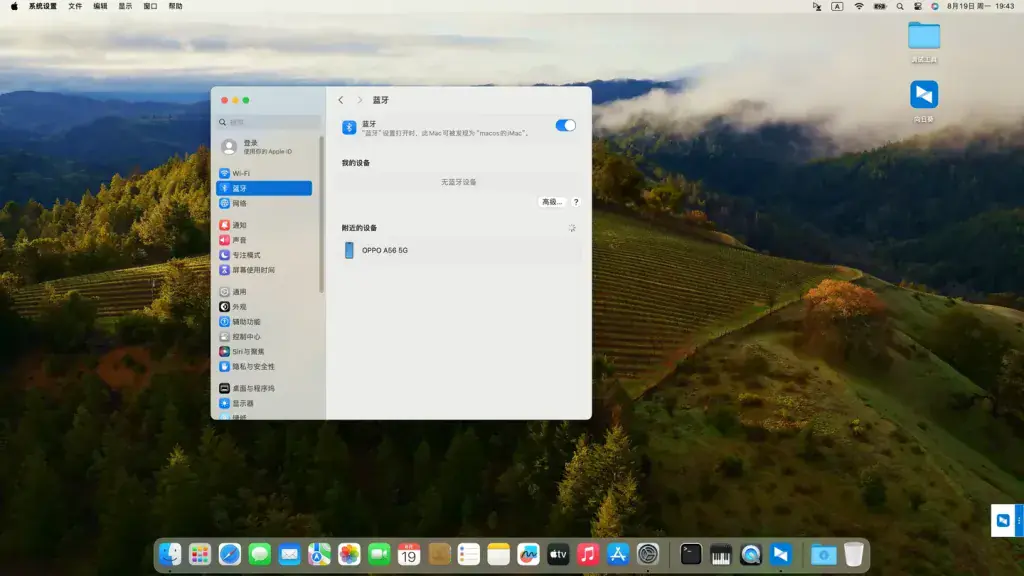Go forward using the right chevron in settings

pyautogui.click(x=359, y=100)
